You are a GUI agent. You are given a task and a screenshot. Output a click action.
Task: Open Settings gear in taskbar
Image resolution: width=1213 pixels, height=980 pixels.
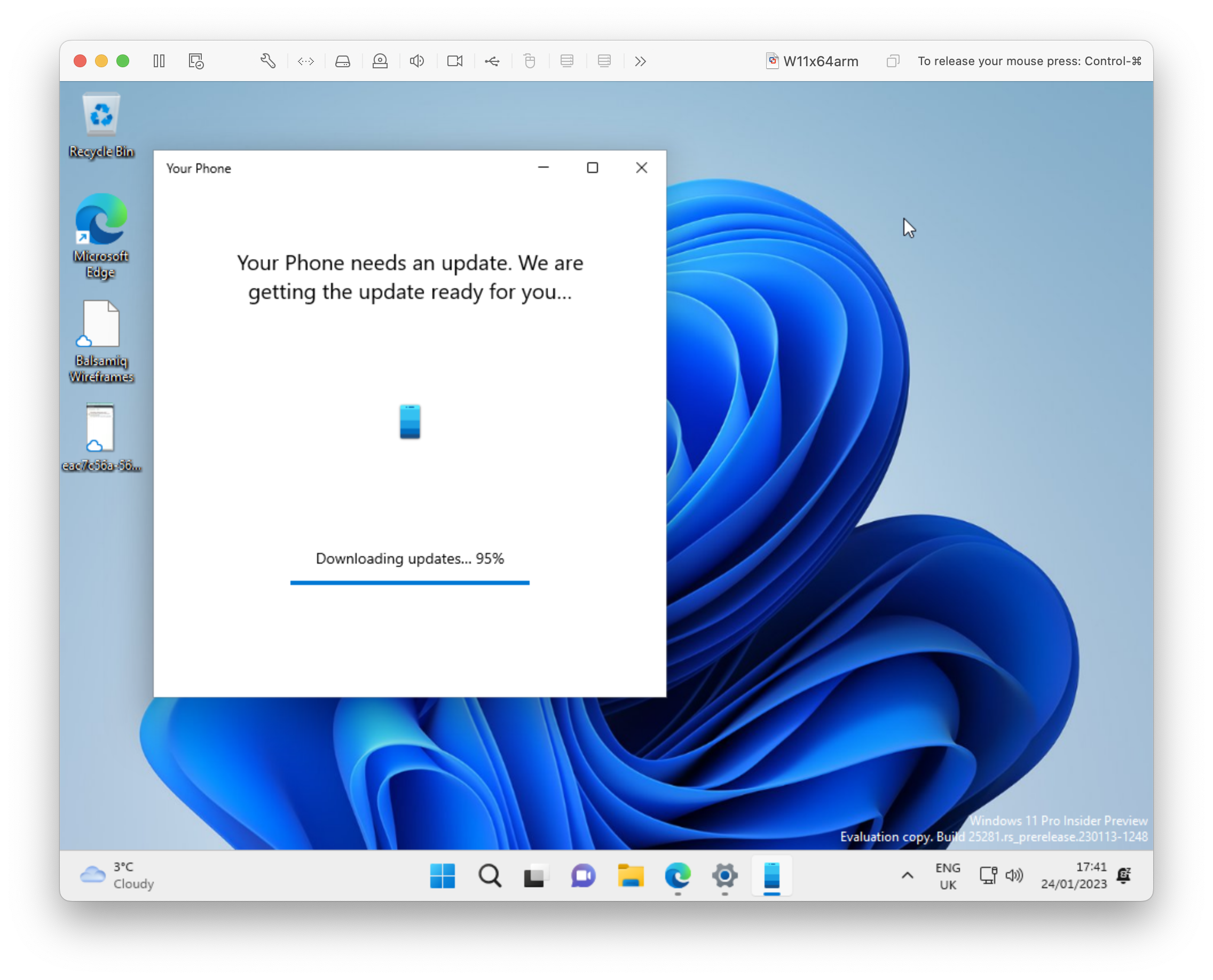click(x=724, y=875)
